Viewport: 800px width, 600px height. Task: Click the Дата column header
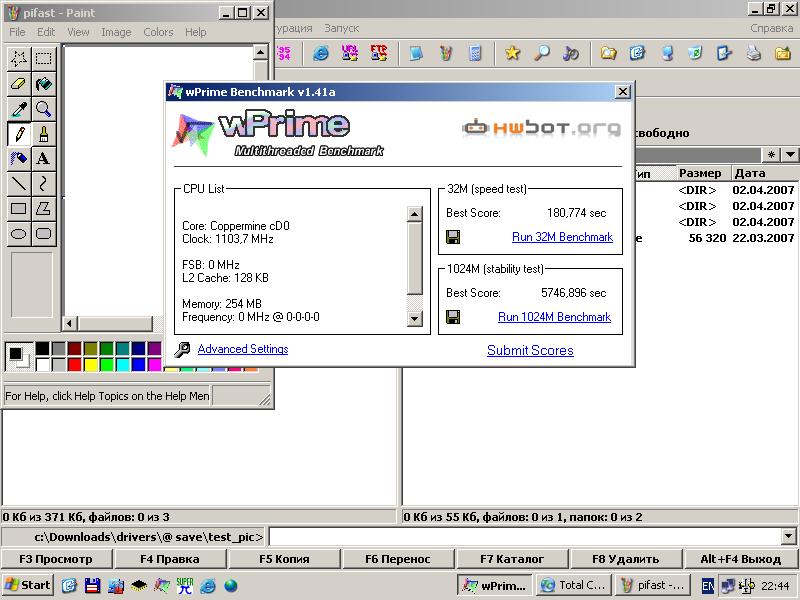point(764,173)
